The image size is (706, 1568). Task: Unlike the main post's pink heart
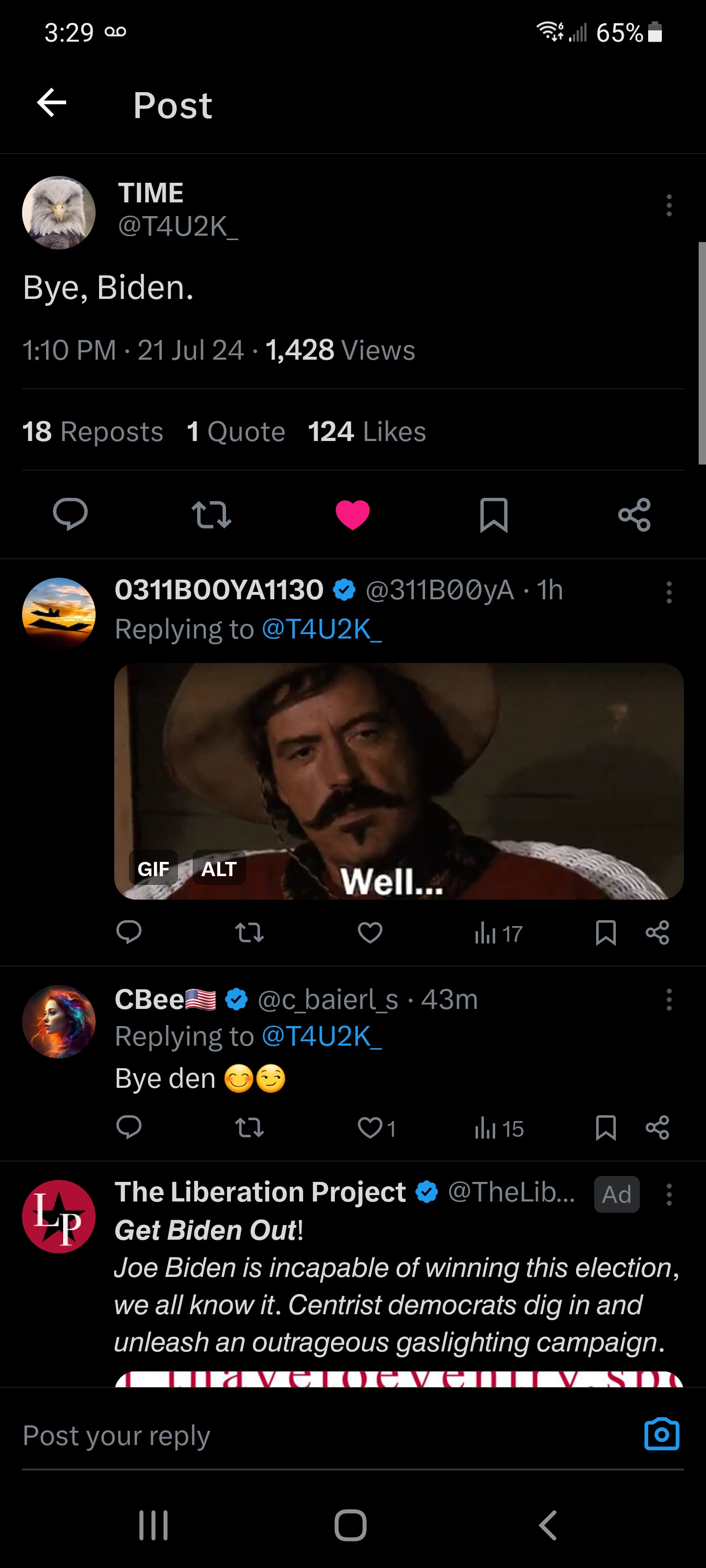[x=353, y=514]
